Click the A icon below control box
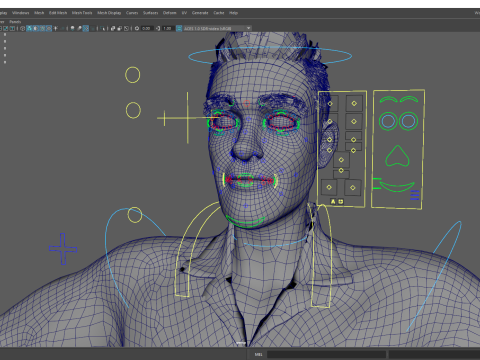This screenshot has height=360, width=480. pos(333,201)
